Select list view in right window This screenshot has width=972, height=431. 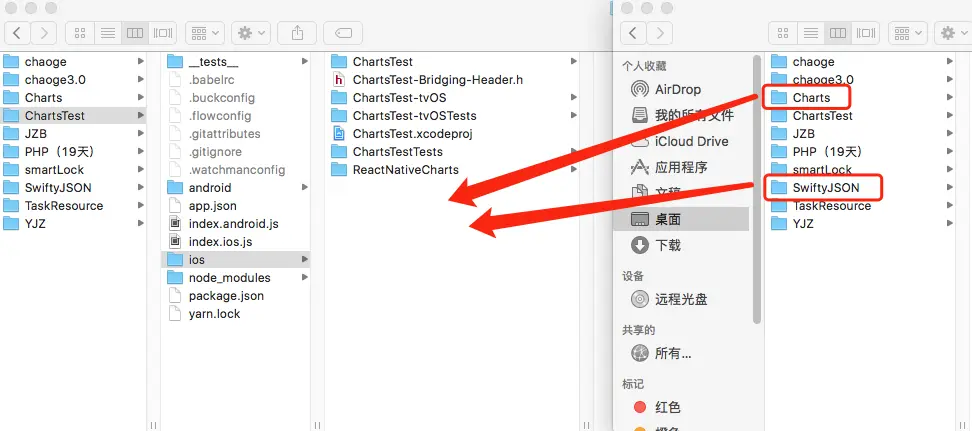(x=810, y=33)
